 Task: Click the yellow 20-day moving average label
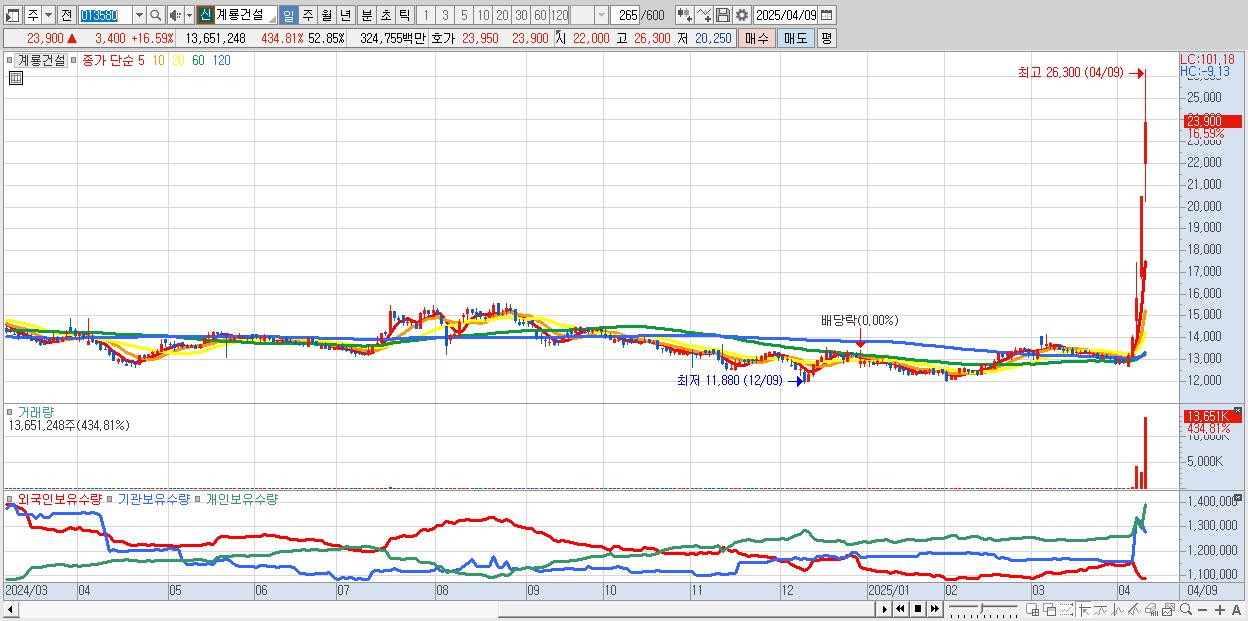[178, 60]
